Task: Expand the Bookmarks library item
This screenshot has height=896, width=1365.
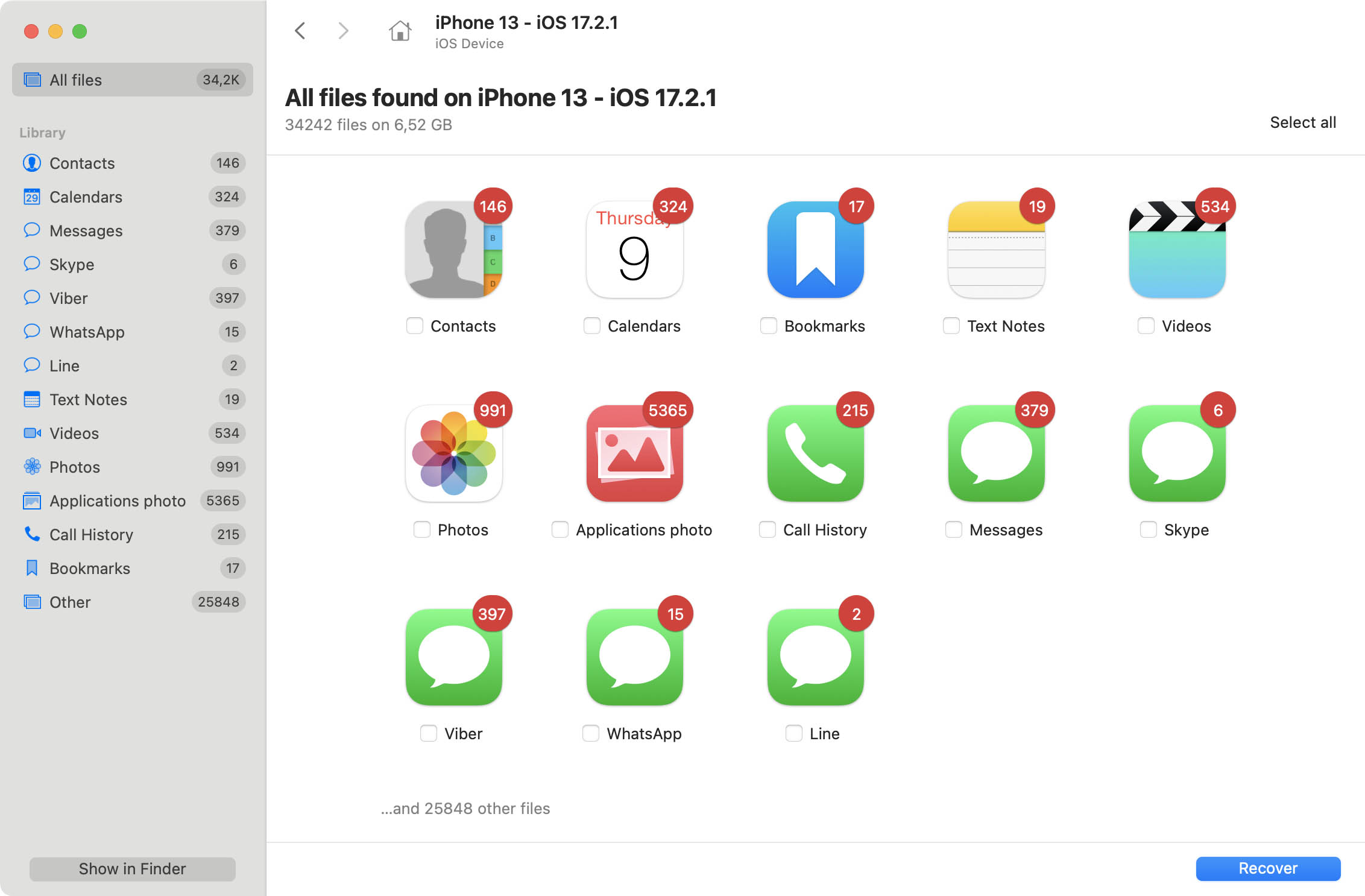Action: 89,568
